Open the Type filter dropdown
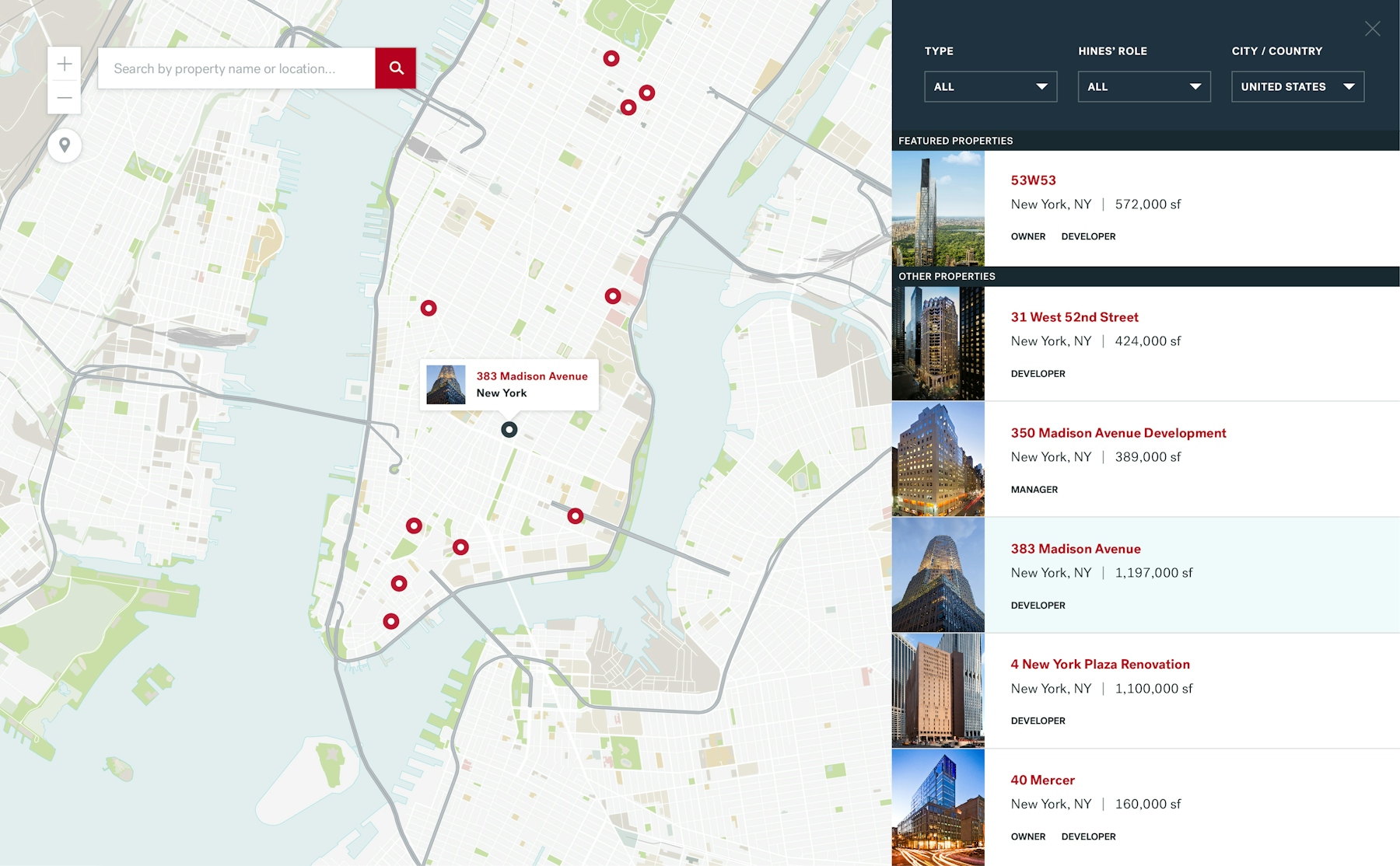Viewport: 1400px width, 866px height. point(990,87)
